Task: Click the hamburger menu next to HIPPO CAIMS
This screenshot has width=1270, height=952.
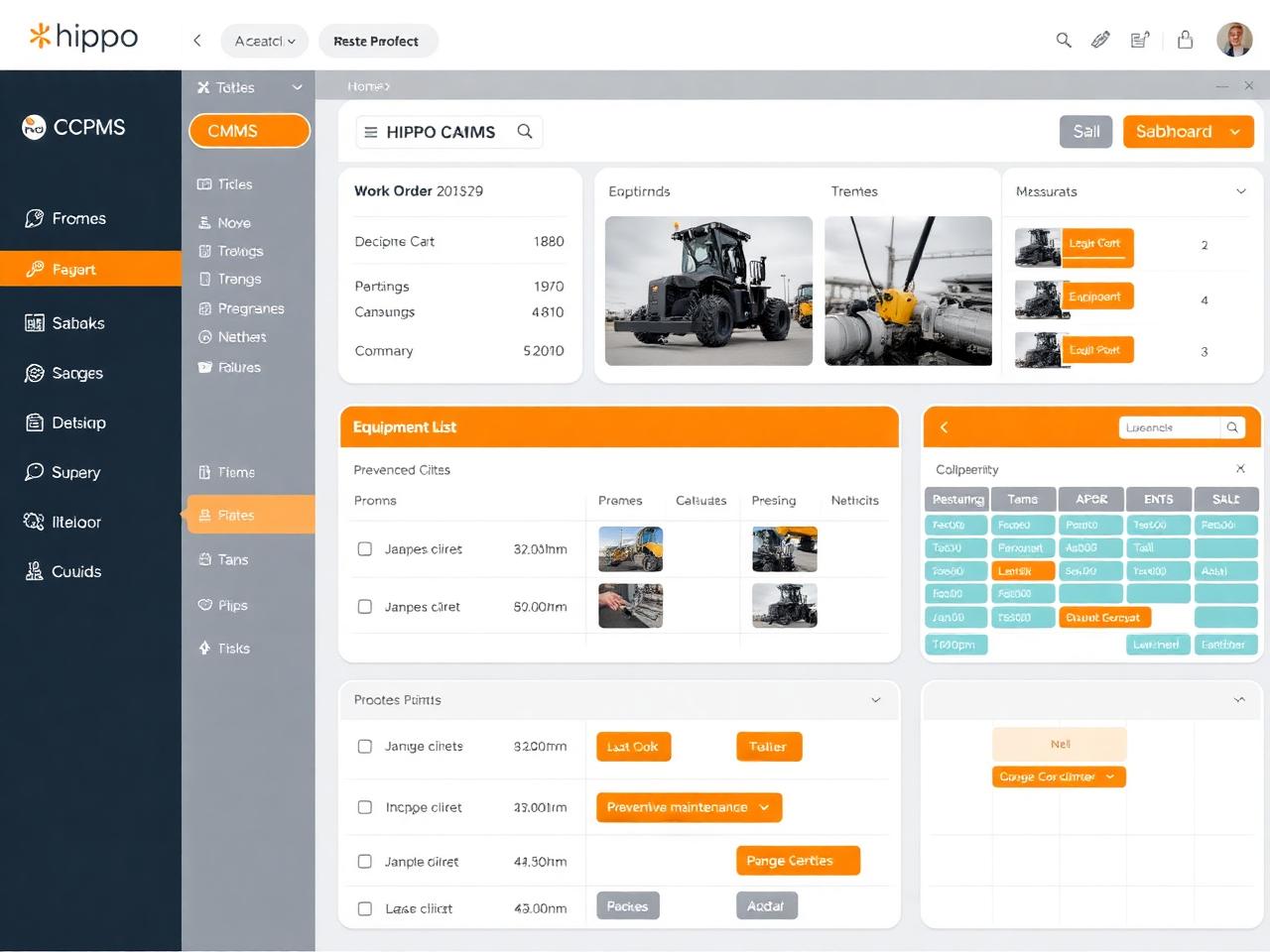Action: click(x=371, y=132)
